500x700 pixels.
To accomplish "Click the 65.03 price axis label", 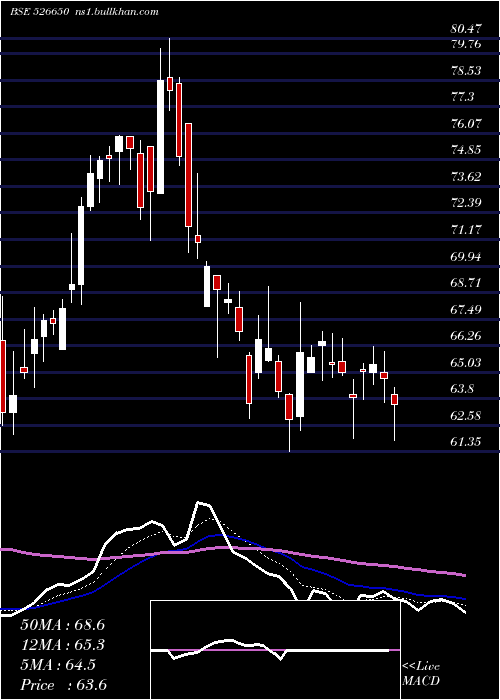I will click(x=467, y=362).
